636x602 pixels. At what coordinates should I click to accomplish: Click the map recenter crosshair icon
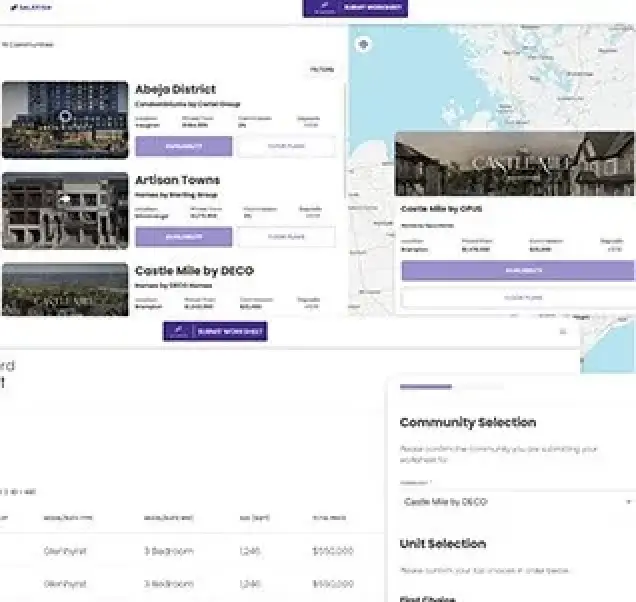click(363, 44)
